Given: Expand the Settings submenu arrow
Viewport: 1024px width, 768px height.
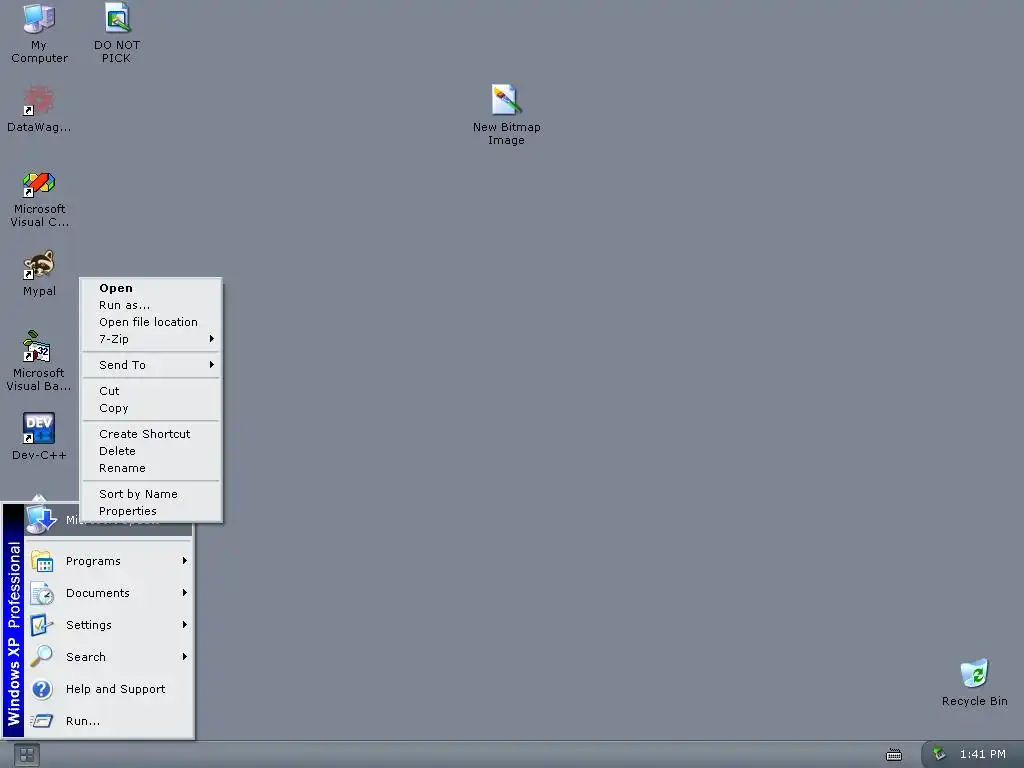Looking at the screenshot, I should [x=185, y=624].
